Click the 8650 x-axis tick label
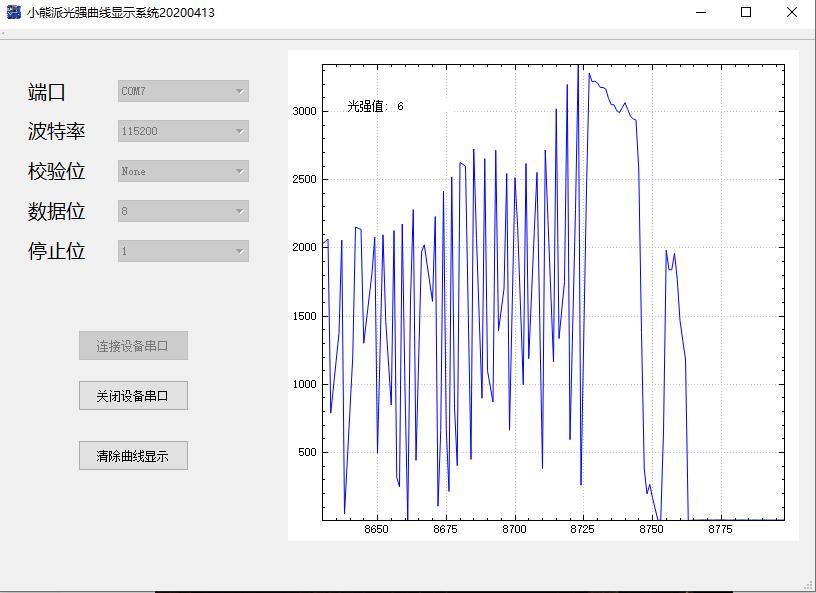Viewport: 816px width, 593px height. point(376,529)
